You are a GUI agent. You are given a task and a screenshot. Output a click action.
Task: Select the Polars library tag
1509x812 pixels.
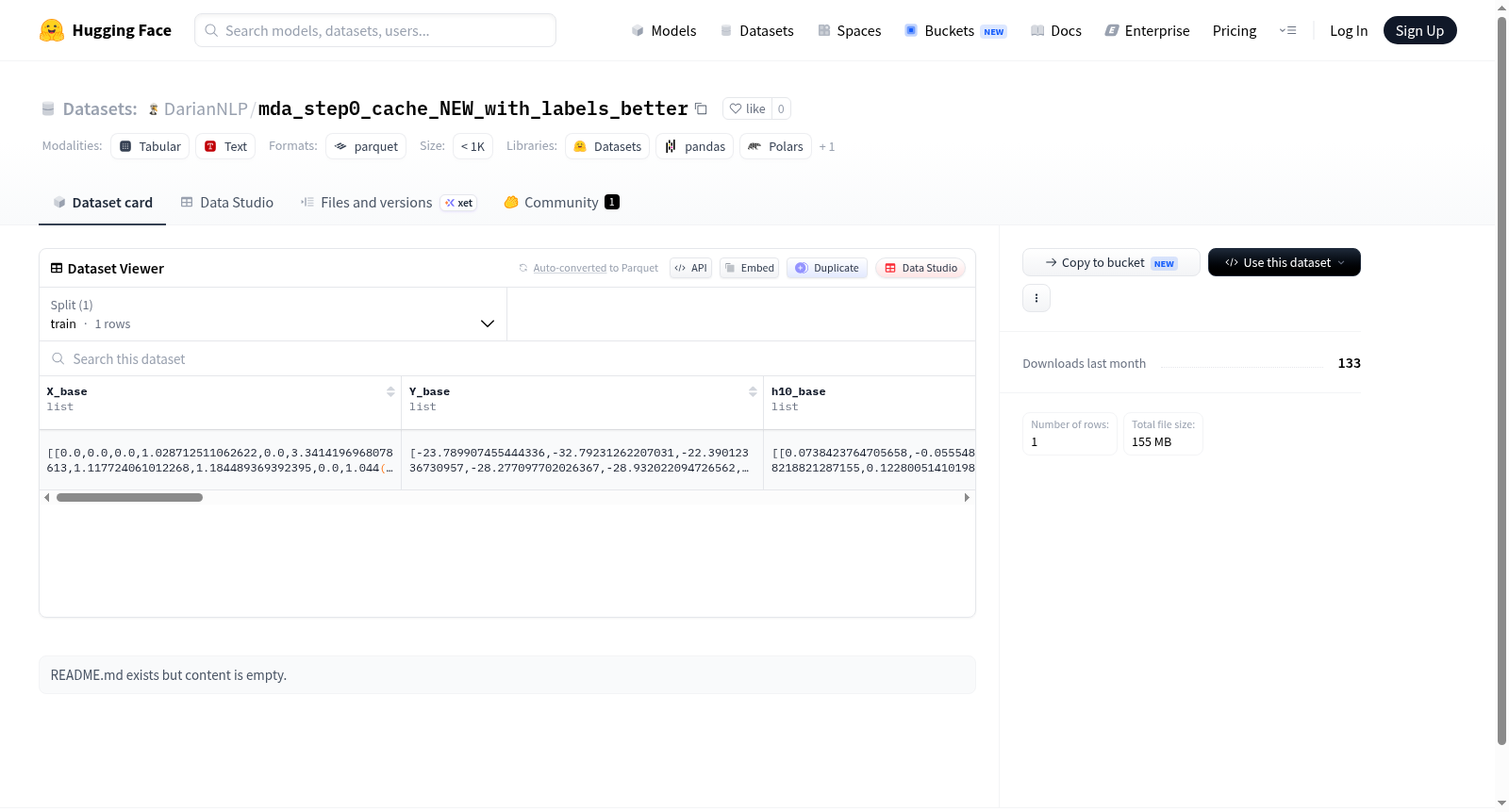pyautogui.click(x=776, y=146)
